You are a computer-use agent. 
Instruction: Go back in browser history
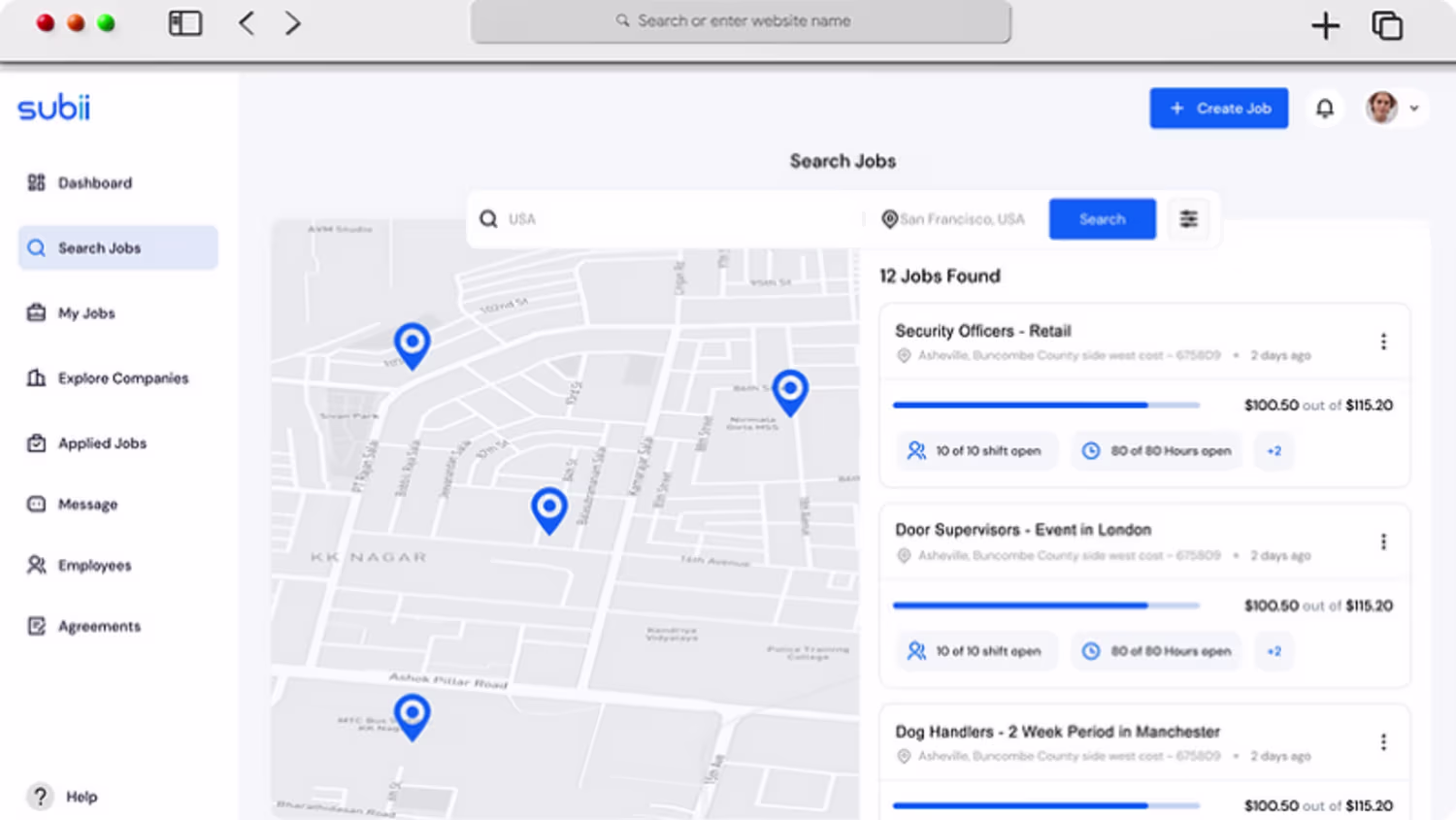[247, 23]
